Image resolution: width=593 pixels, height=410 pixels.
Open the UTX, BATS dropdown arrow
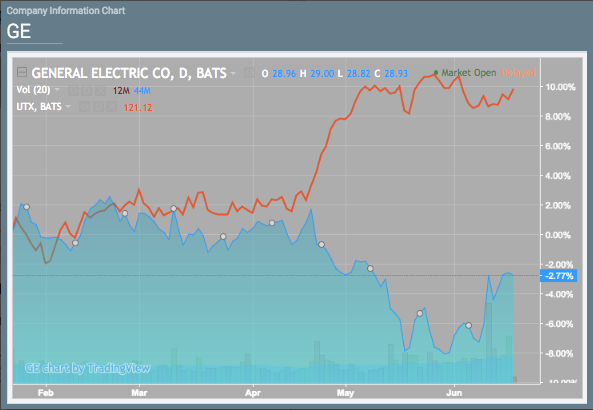(68, 107)
